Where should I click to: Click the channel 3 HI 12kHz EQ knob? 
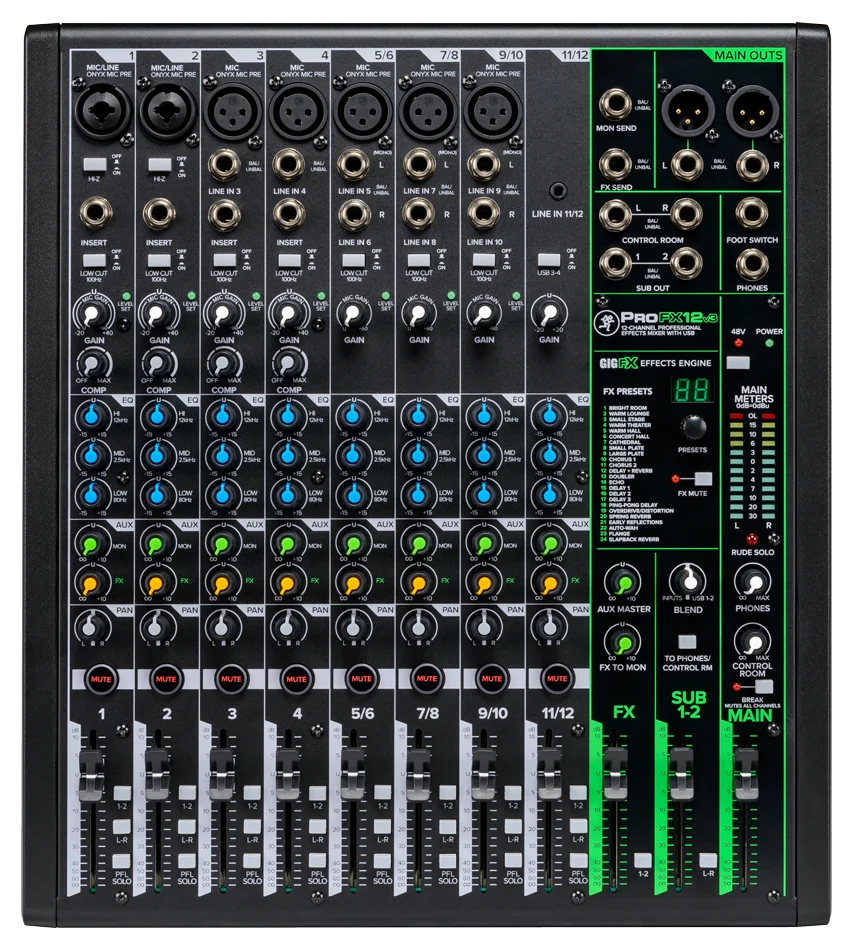(222, 416)
